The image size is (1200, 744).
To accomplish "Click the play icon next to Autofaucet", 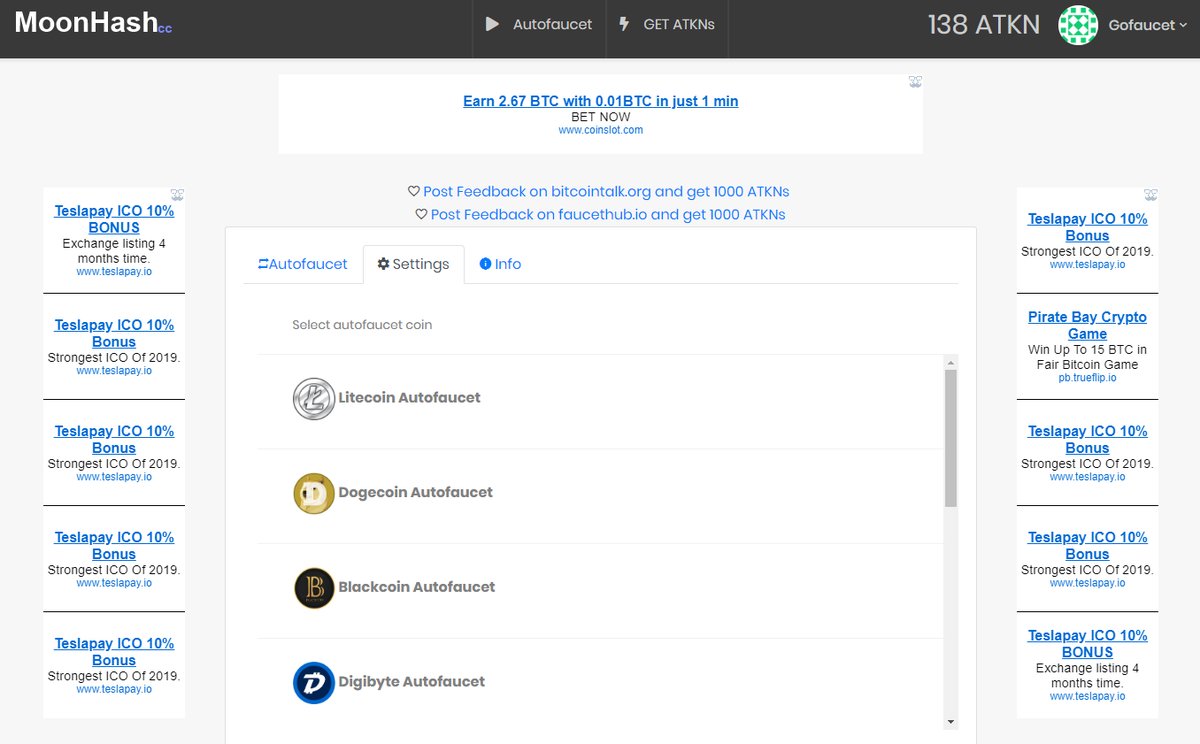I will pyautogui.click(x=491, y=25).
